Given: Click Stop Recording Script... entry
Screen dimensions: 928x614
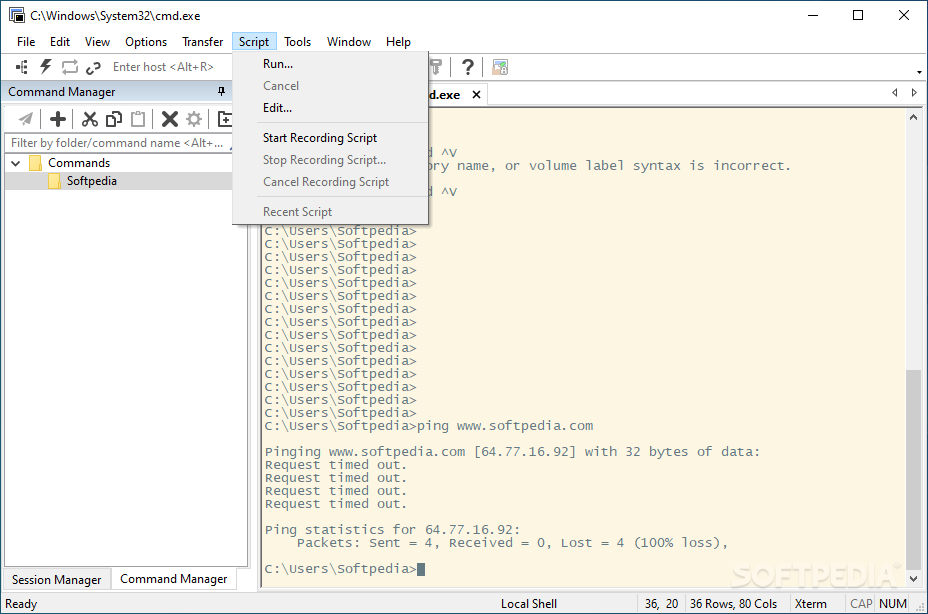Looking at the screenshot, I should click(x=330, y=160).
